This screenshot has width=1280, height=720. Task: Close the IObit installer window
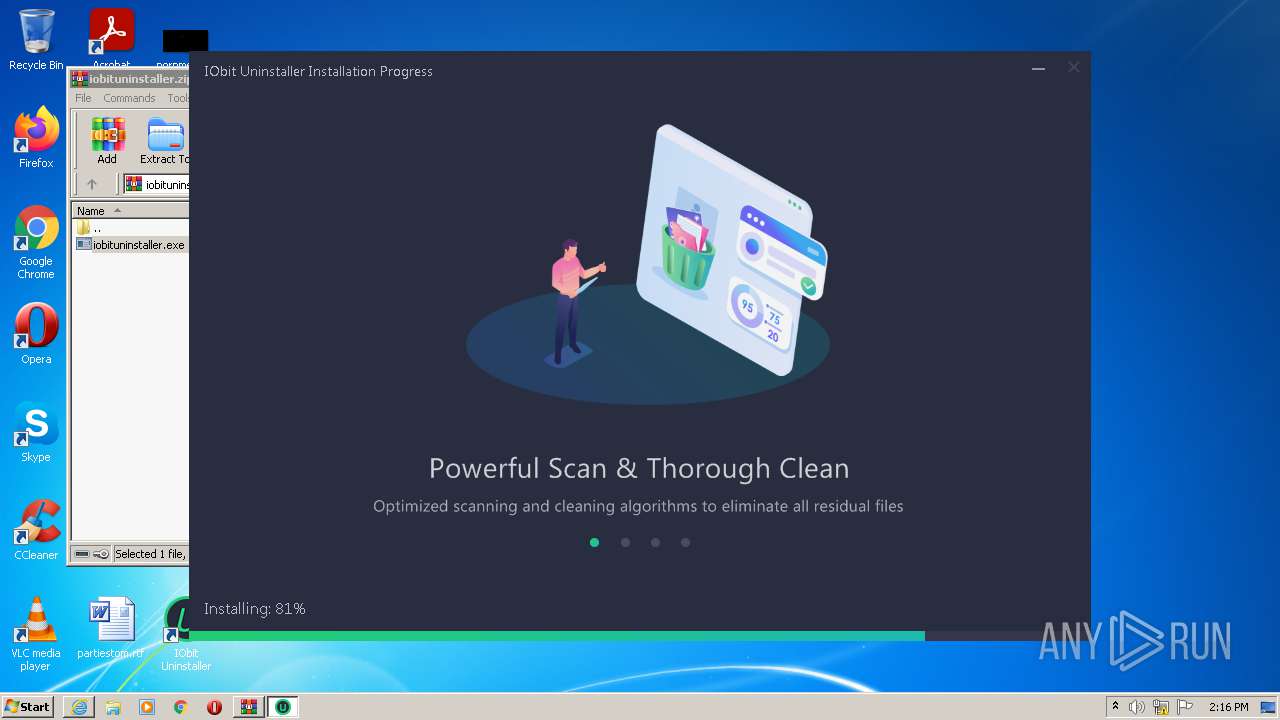pos(1073,68)
